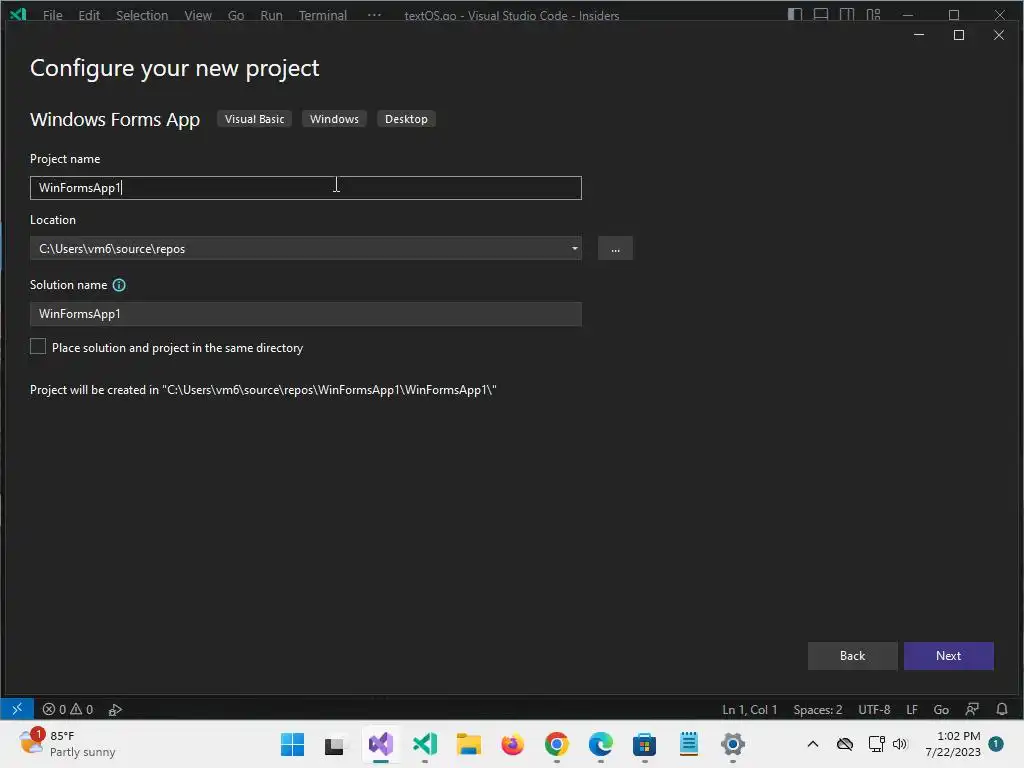1024x768 pixels.
Task: Click the Solution name input field
Action: (306, 314)
